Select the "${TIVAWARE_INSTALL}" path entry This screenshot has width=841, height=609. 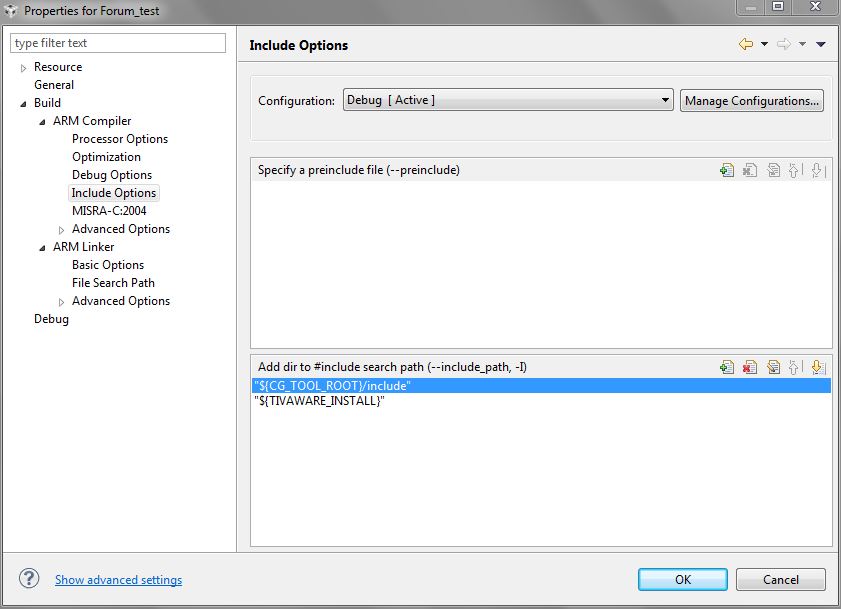coord(541,401)
